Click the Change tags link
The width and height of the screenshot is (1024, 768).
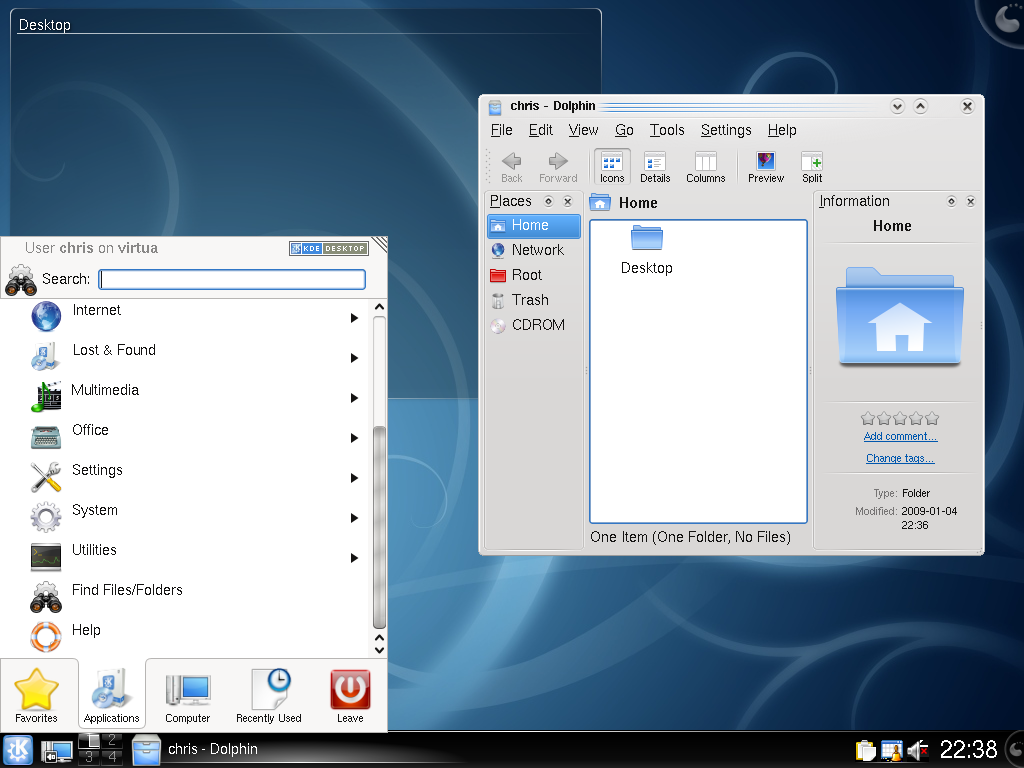900,458
